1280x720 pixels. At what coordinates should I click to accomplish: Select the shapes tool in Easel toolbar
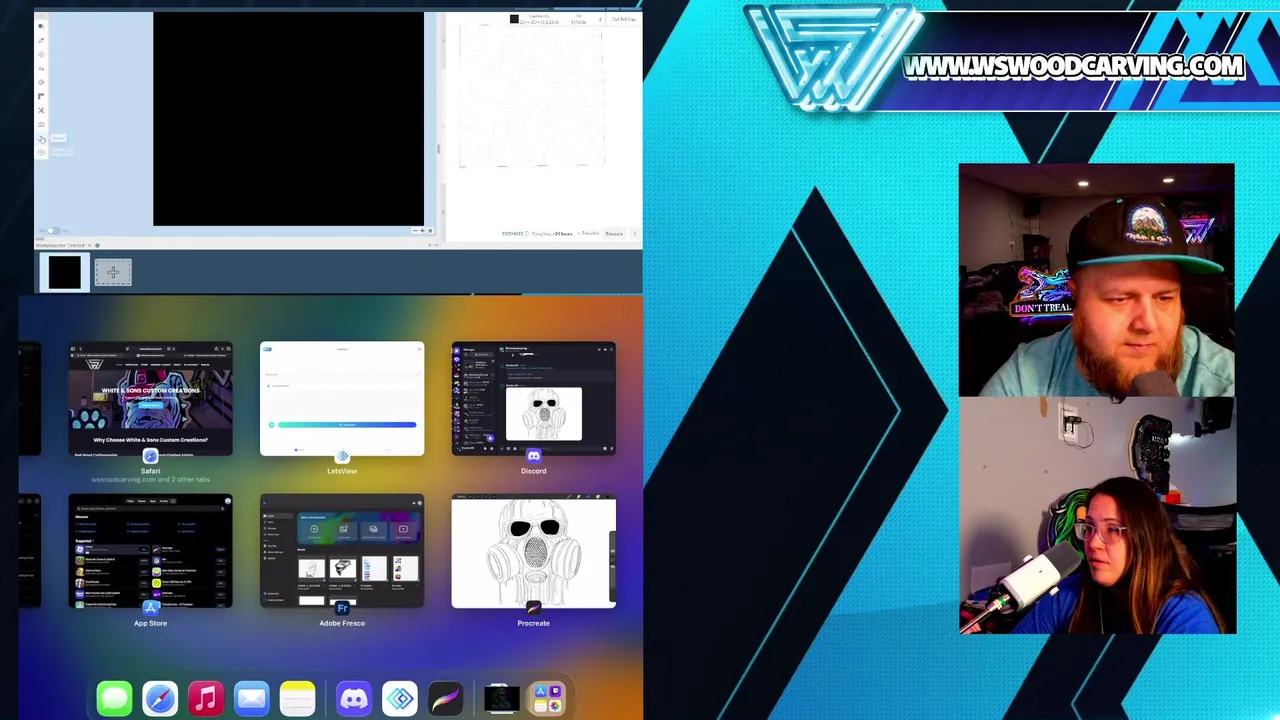41,26
